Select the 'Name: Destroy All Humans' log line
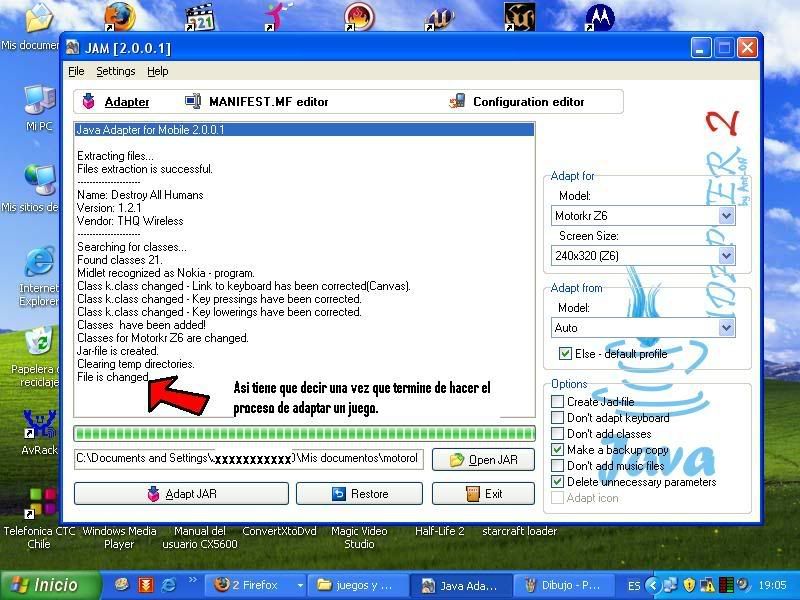The width and height of the screenshot is (800, 600). 140,195
